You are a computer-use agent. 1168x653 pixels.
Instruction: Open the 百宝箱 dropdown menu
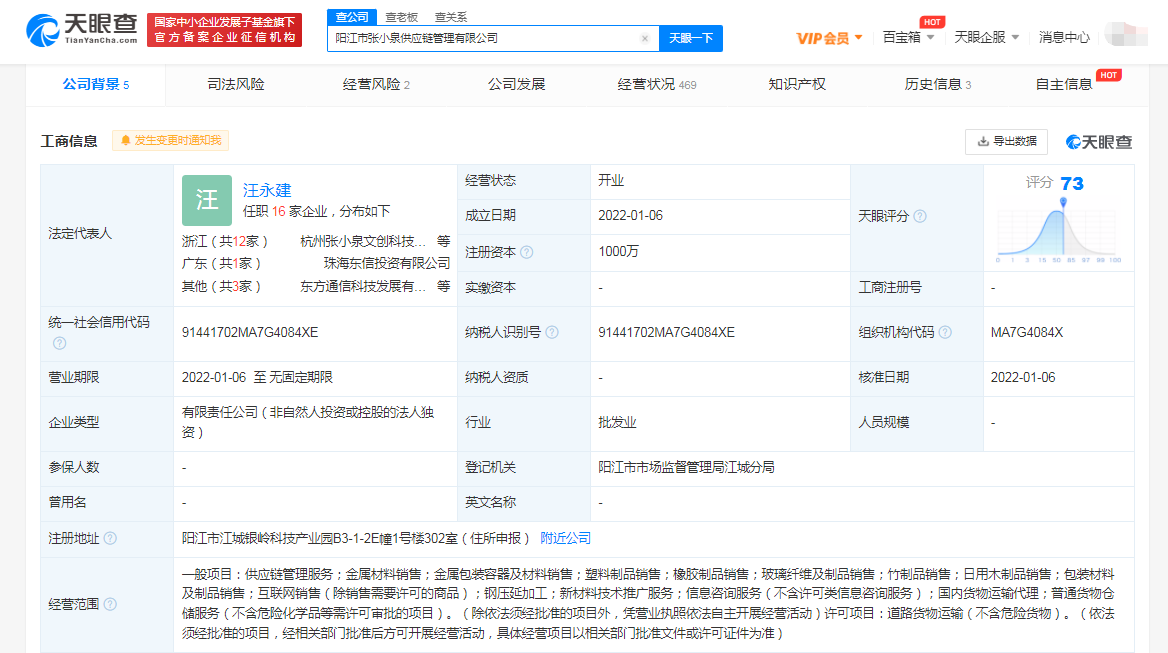pyautogui.click(x=908, y=37)
